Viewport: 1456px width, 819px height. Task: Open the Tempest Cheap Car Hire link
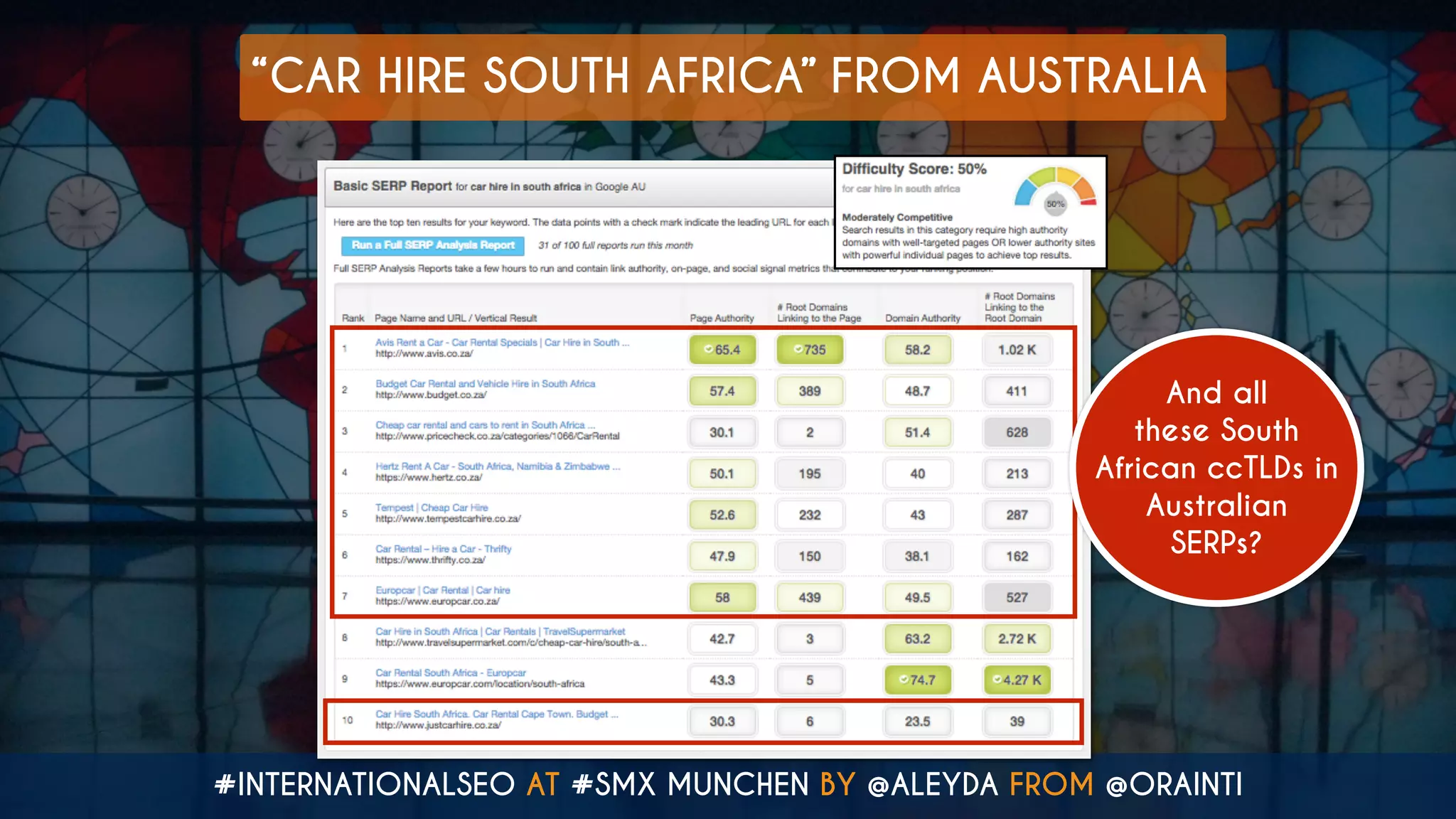(432, 508)
